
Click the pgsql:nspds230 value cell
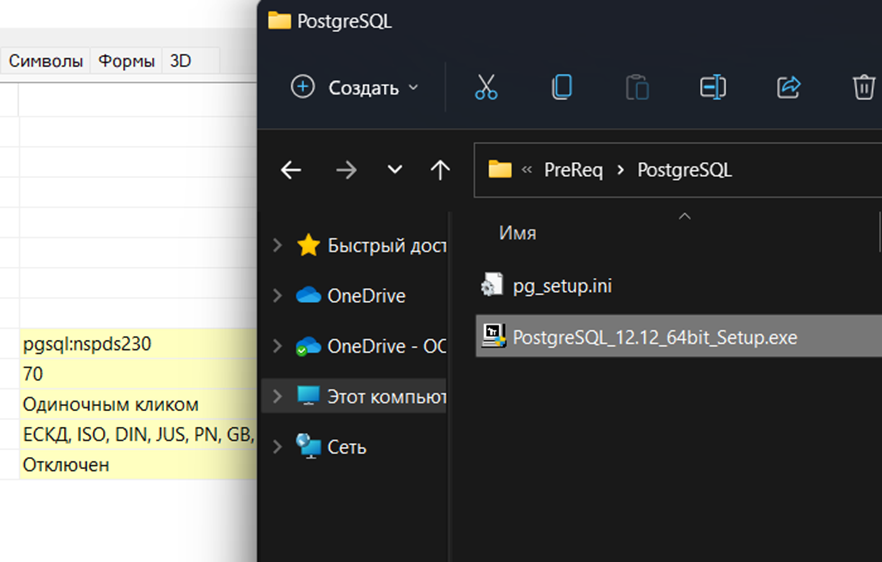point(138,344)
